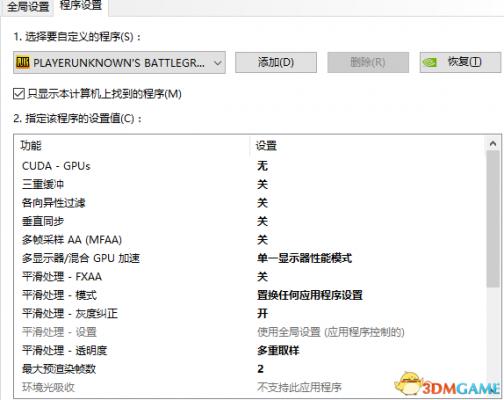Select the 三重缓冲 setting row
The width and height of the screenshot is (504, 400).
[x=250, y=184]
